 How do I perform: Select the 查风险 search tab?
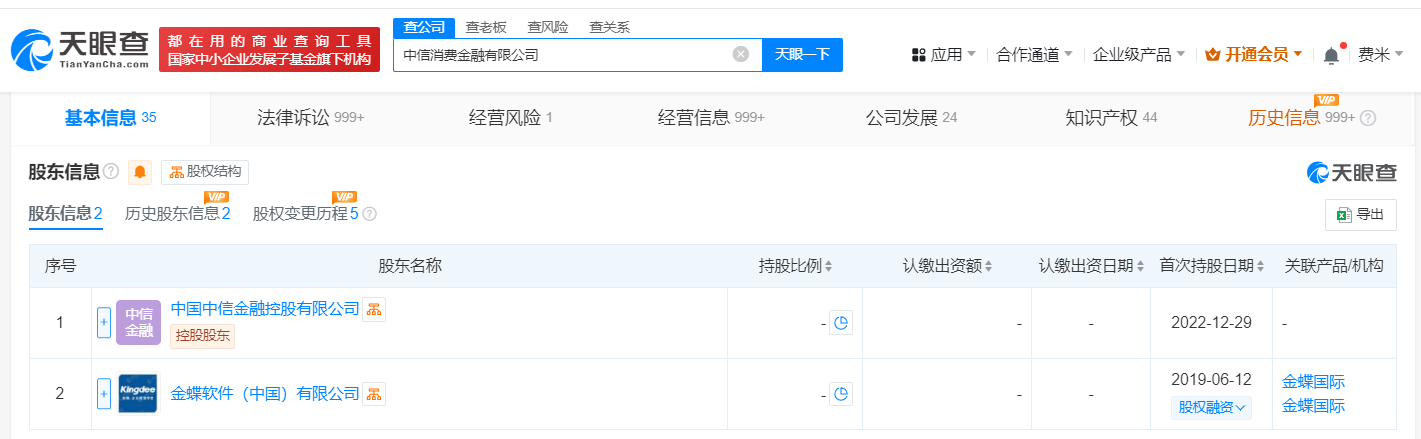point(547,27)
